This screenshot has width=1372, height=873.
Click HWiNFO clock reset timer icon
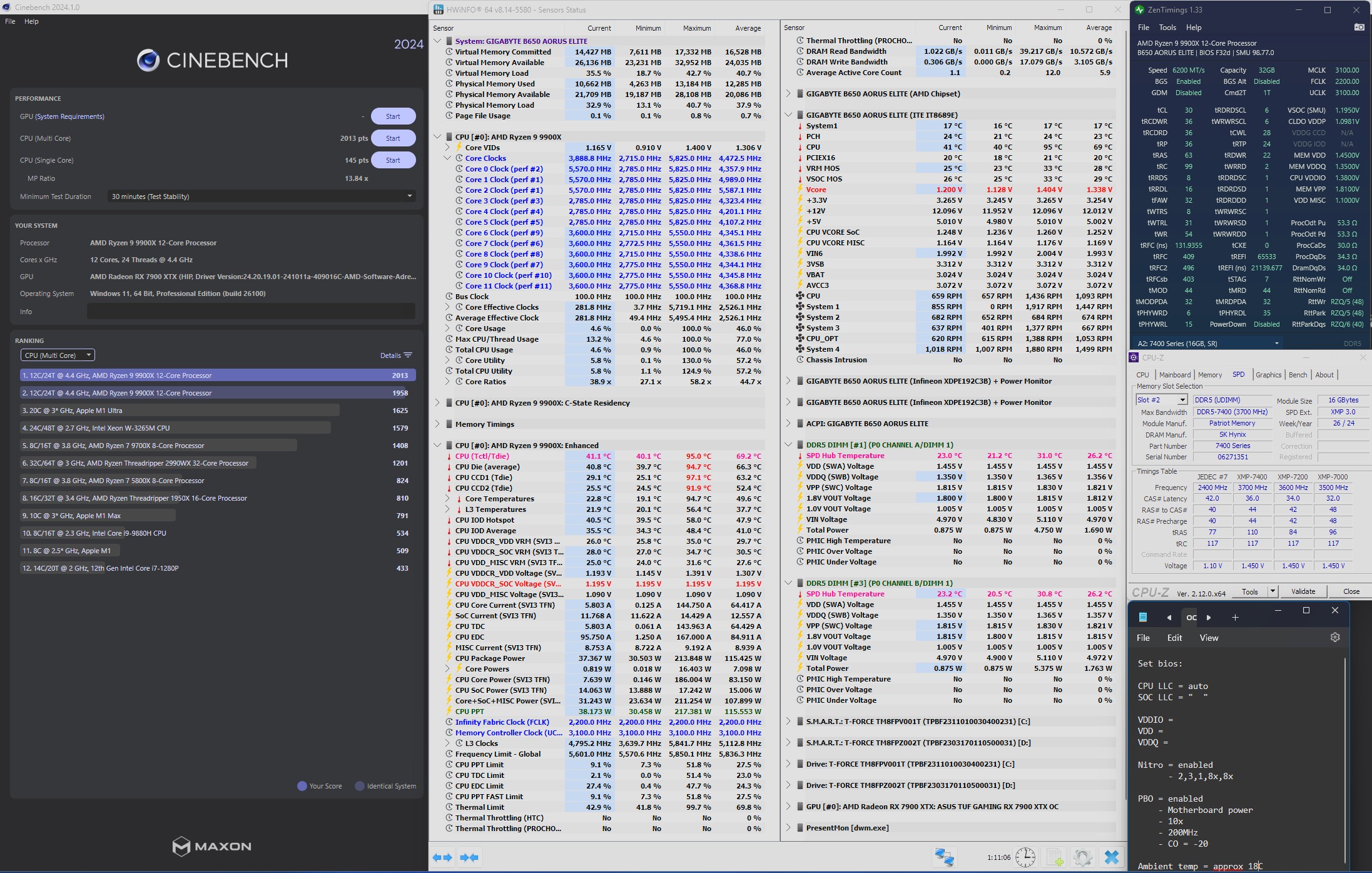pos(1025,857)
